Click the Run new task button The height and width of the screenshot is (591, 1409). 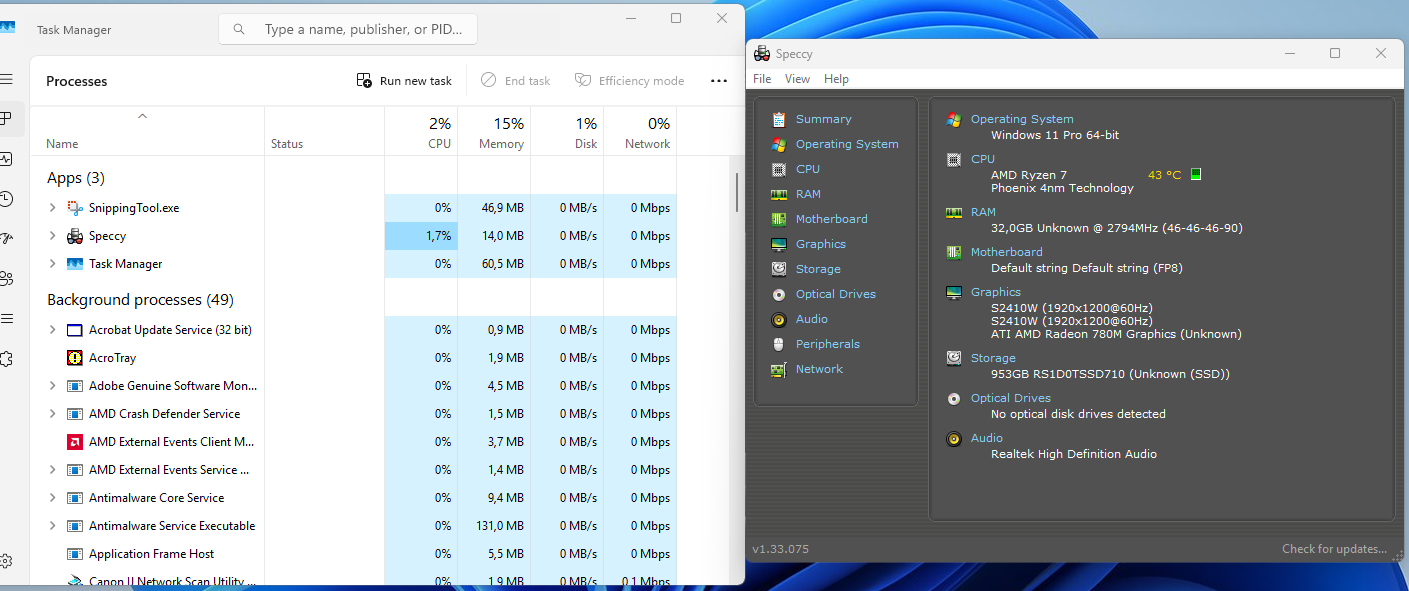(x=403, y=80)
